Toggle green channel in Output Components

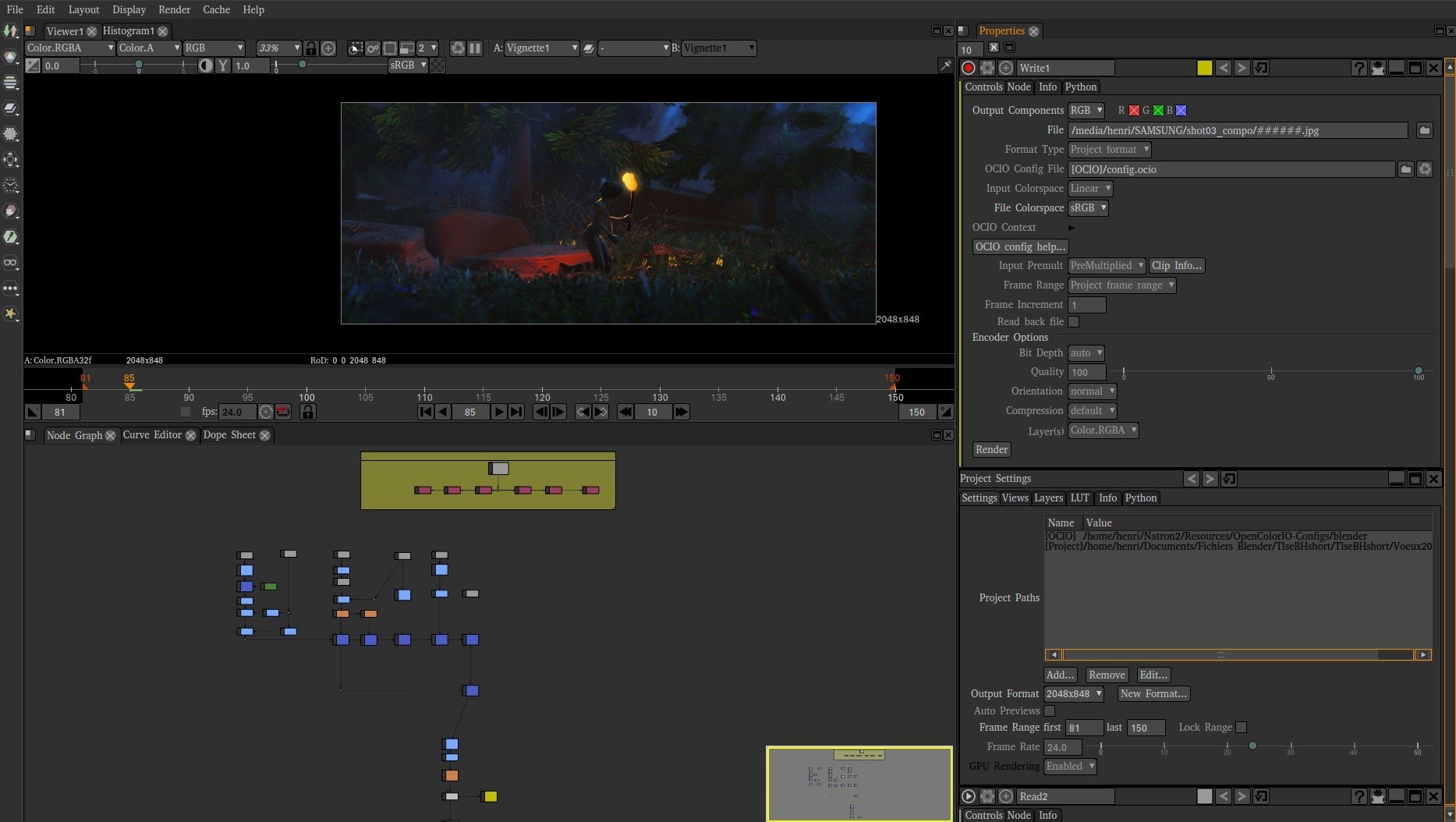(1158, 111)
